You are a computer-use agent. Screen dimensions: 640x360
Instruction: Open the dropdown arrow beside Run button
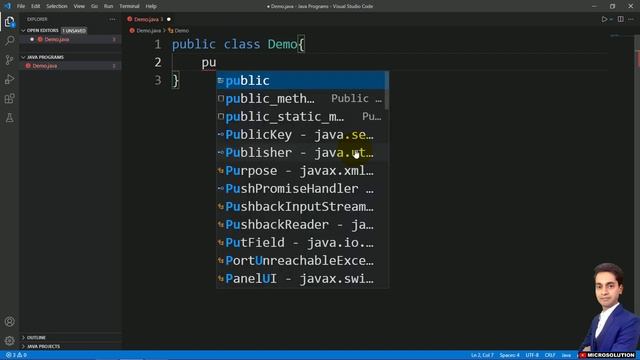point(611,19)
